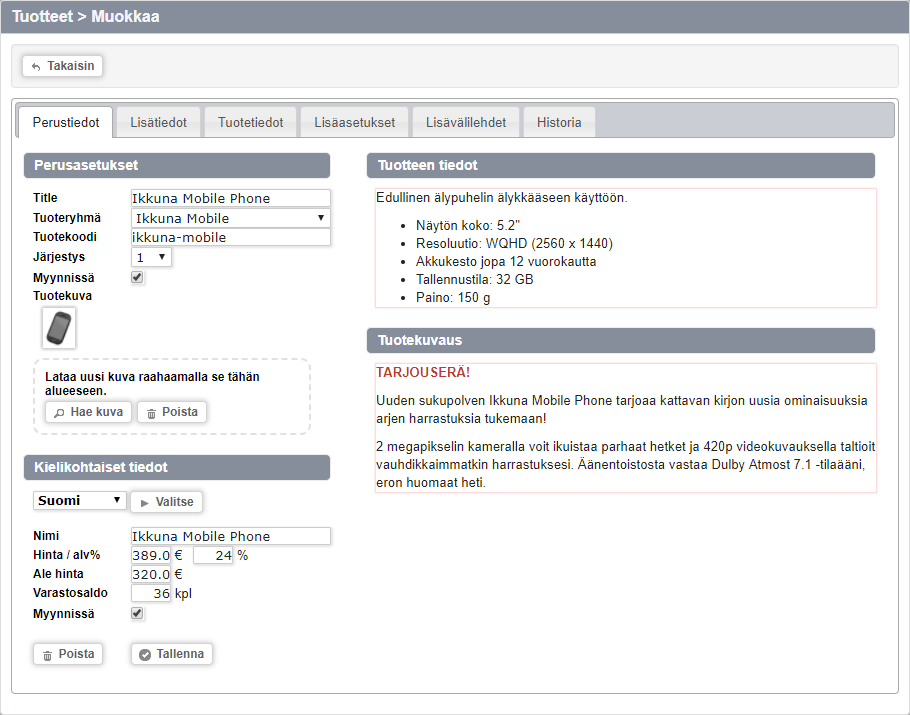The image size is (910, 715).
Task: Click the Takaisin back arrow button
Action: 62,66
